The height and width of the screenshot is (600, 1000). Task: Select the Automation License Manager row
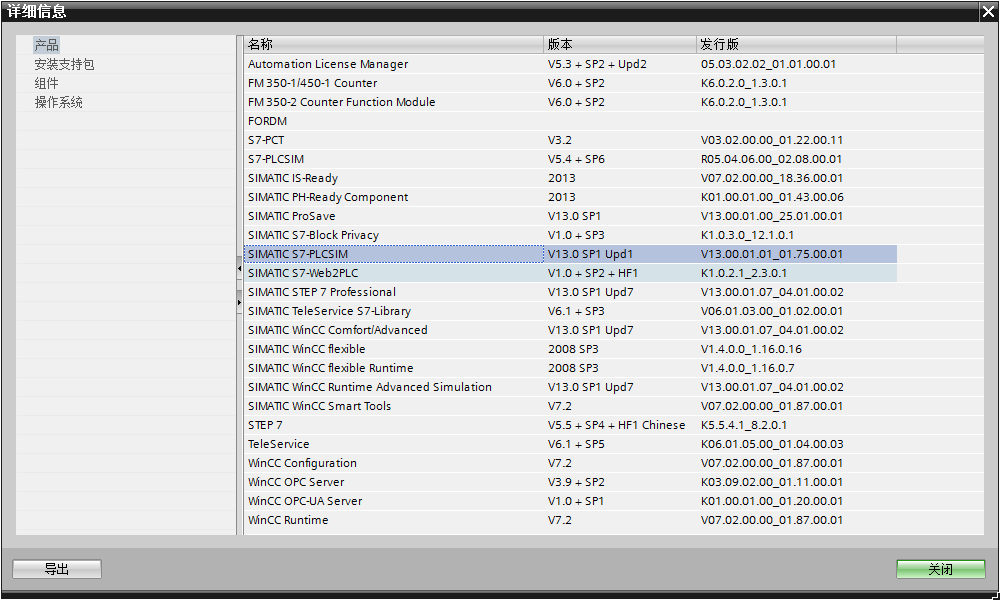coord(570,64)
